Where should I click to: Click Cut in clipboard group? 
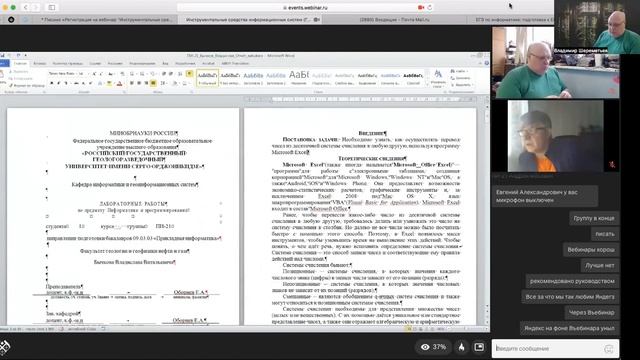pyautogui.click(x=18, y=72)
